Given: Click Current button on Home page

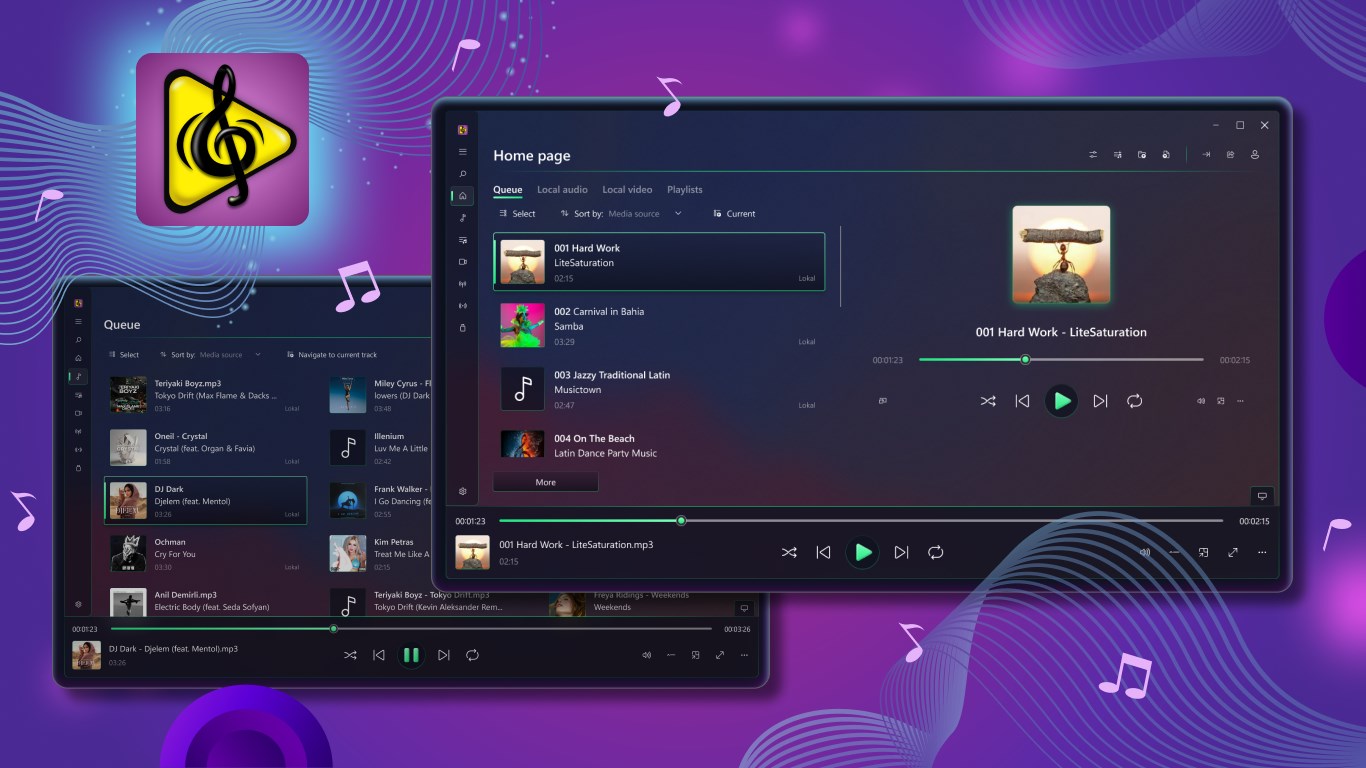Looking at the screenshot, I should click(734, 214).
